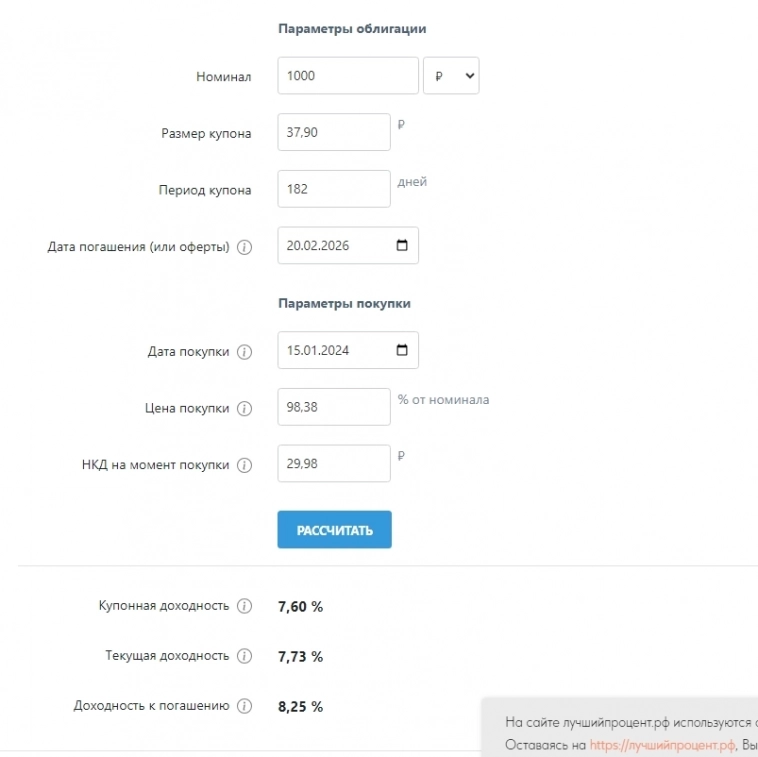Image resolution: width=758 pixels, height=757 pixels.
Task: Click info icon beside Дата покупки
Action: (244, 352)
